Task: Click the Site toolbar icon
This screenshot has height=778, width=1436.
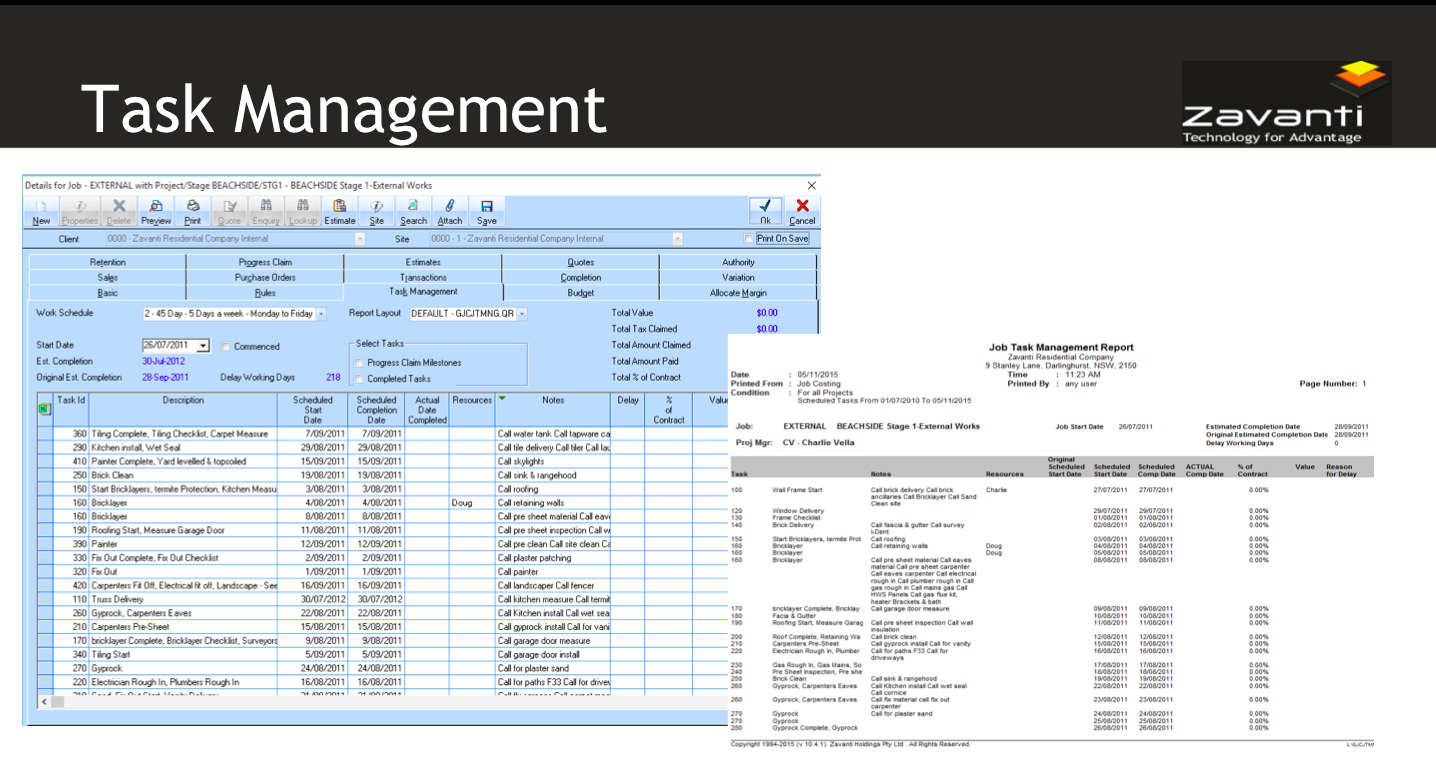Action: (x=377, y=211)
